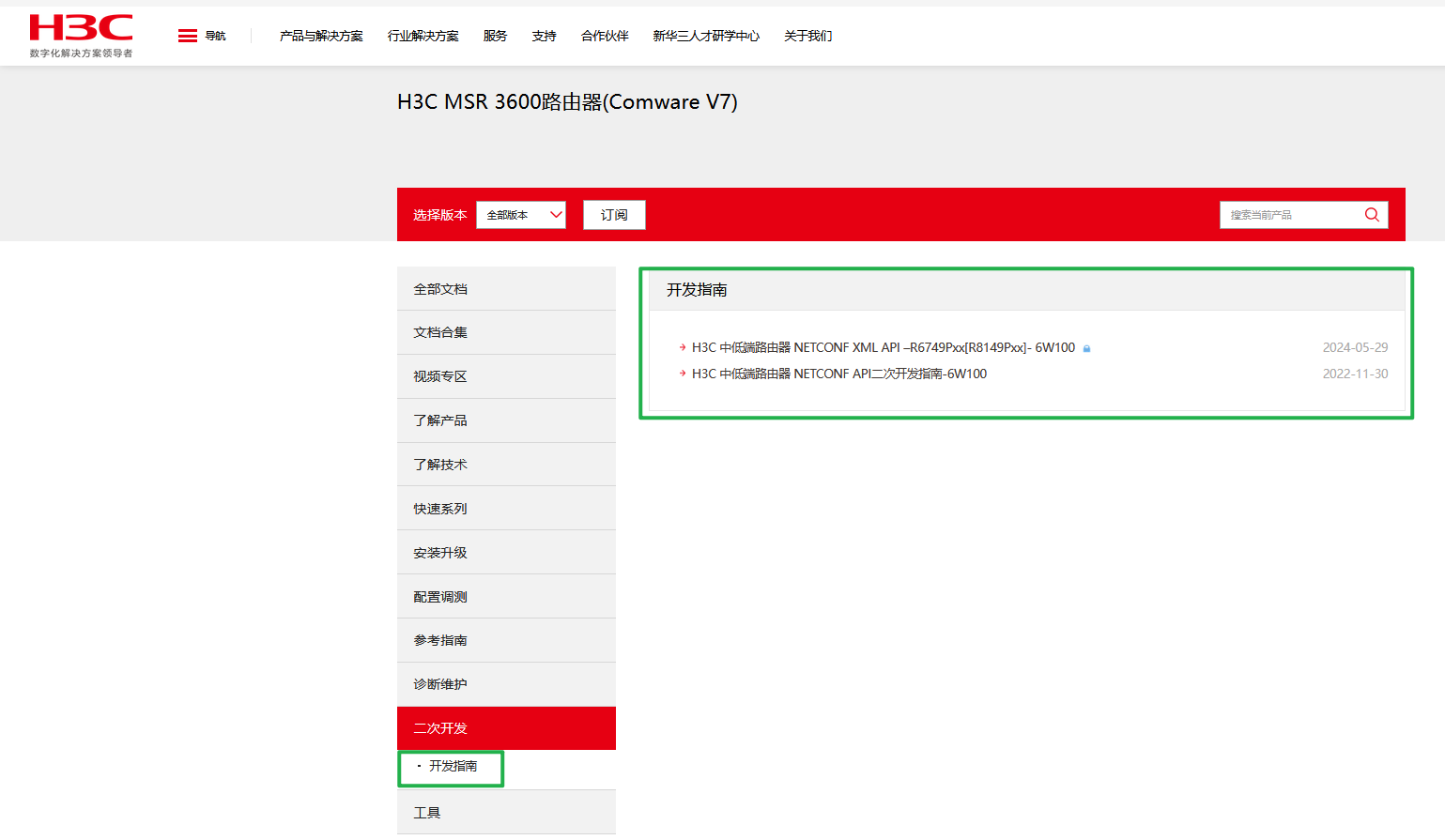
Task: Select 工具 in the sidebar
Action: tap(506, 813)
